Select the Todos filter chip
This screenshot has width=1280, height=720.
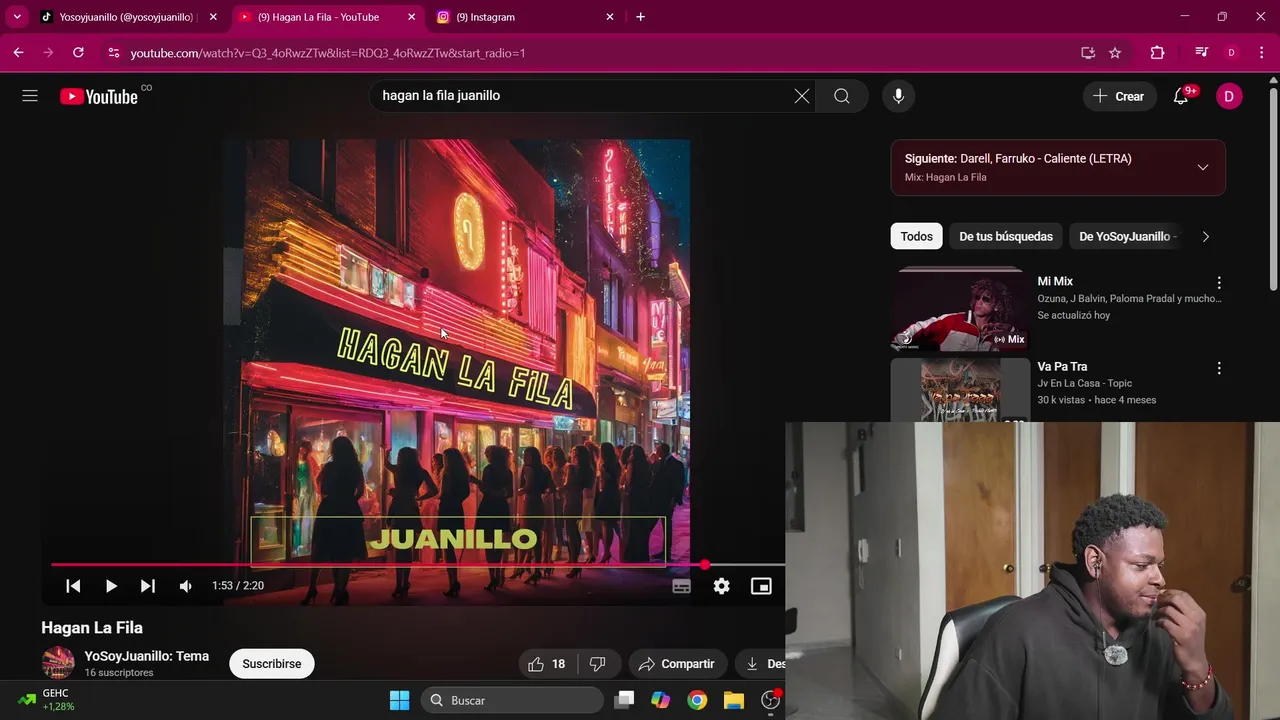[x=916, y=237]
